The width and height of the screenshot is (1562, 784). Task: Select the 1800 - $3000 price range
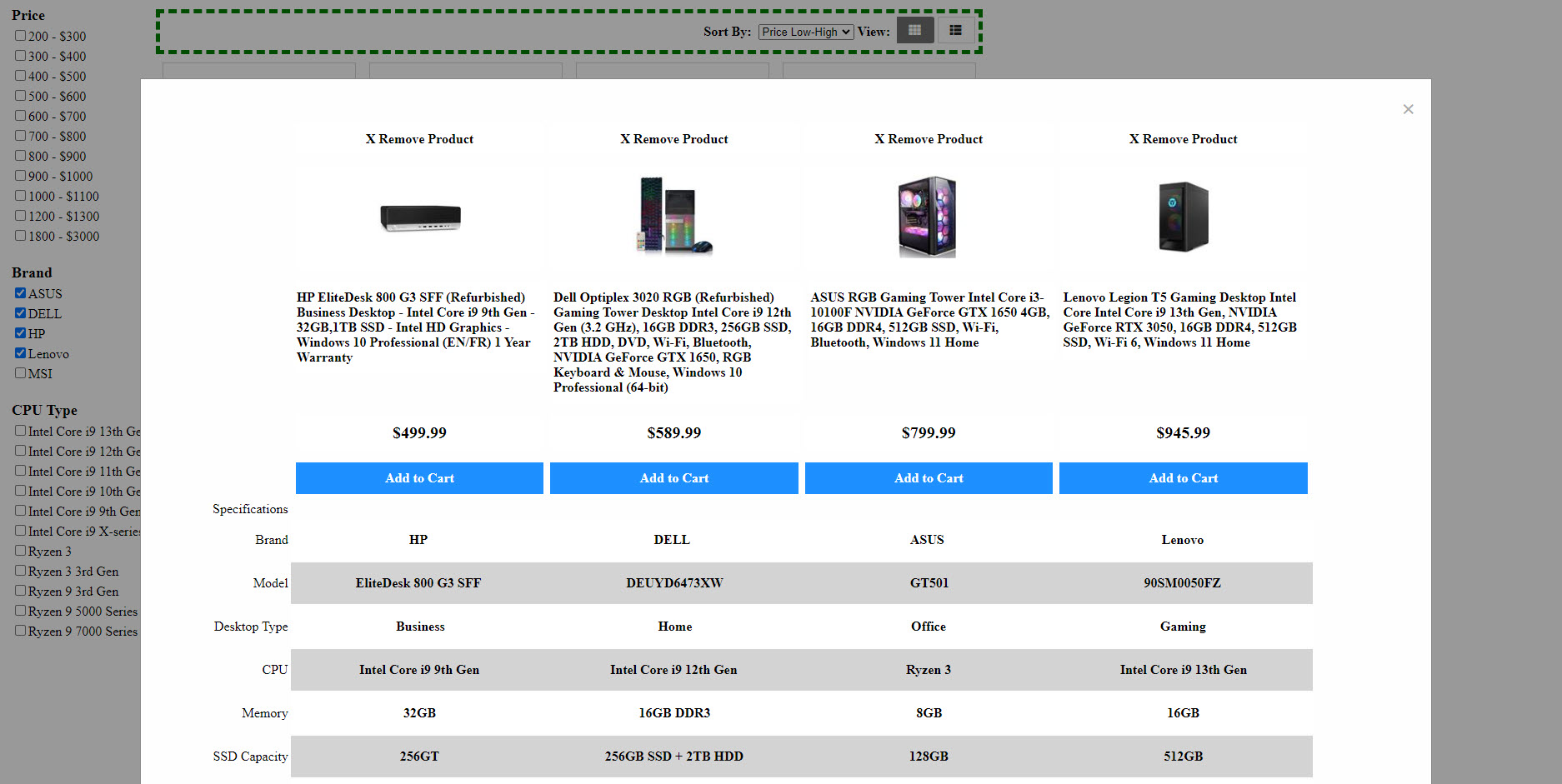coord(21,236)
